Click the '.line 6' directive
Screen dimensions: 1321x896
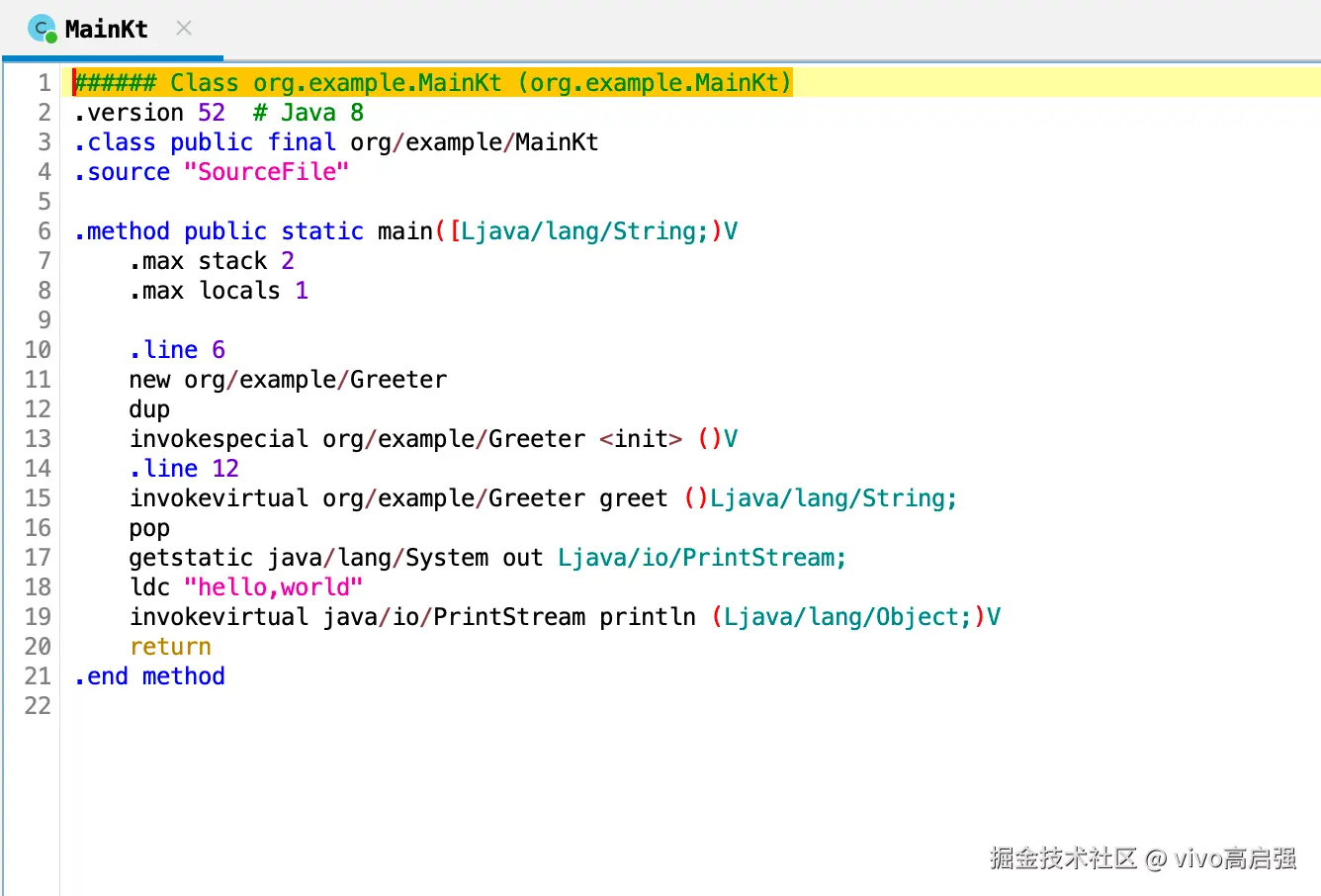tap(177, 350)
